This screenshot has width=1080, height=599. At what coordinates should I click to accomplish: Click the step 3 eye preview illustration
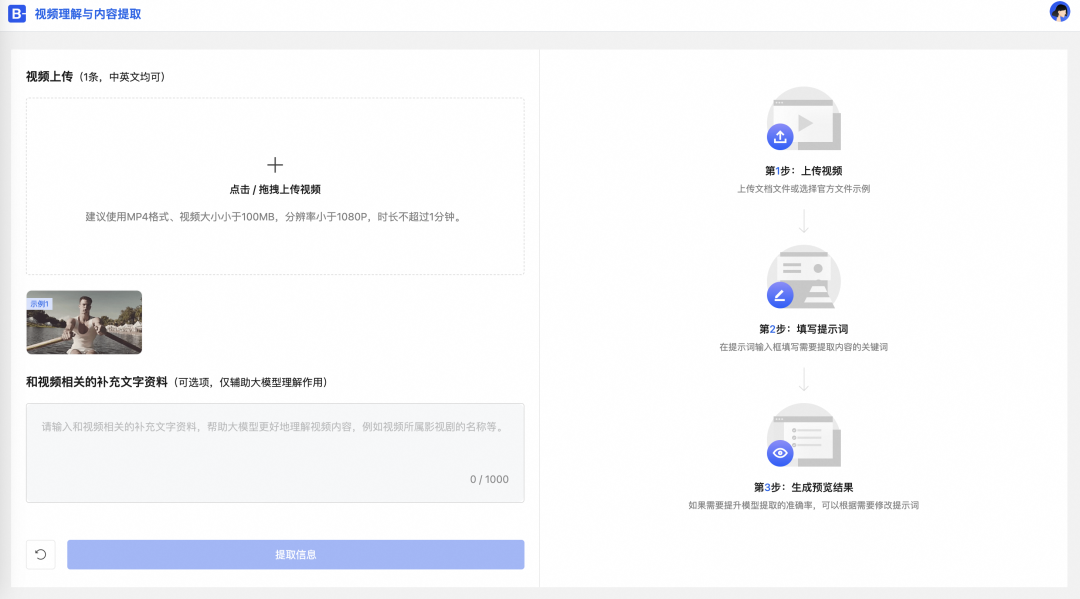804,435
